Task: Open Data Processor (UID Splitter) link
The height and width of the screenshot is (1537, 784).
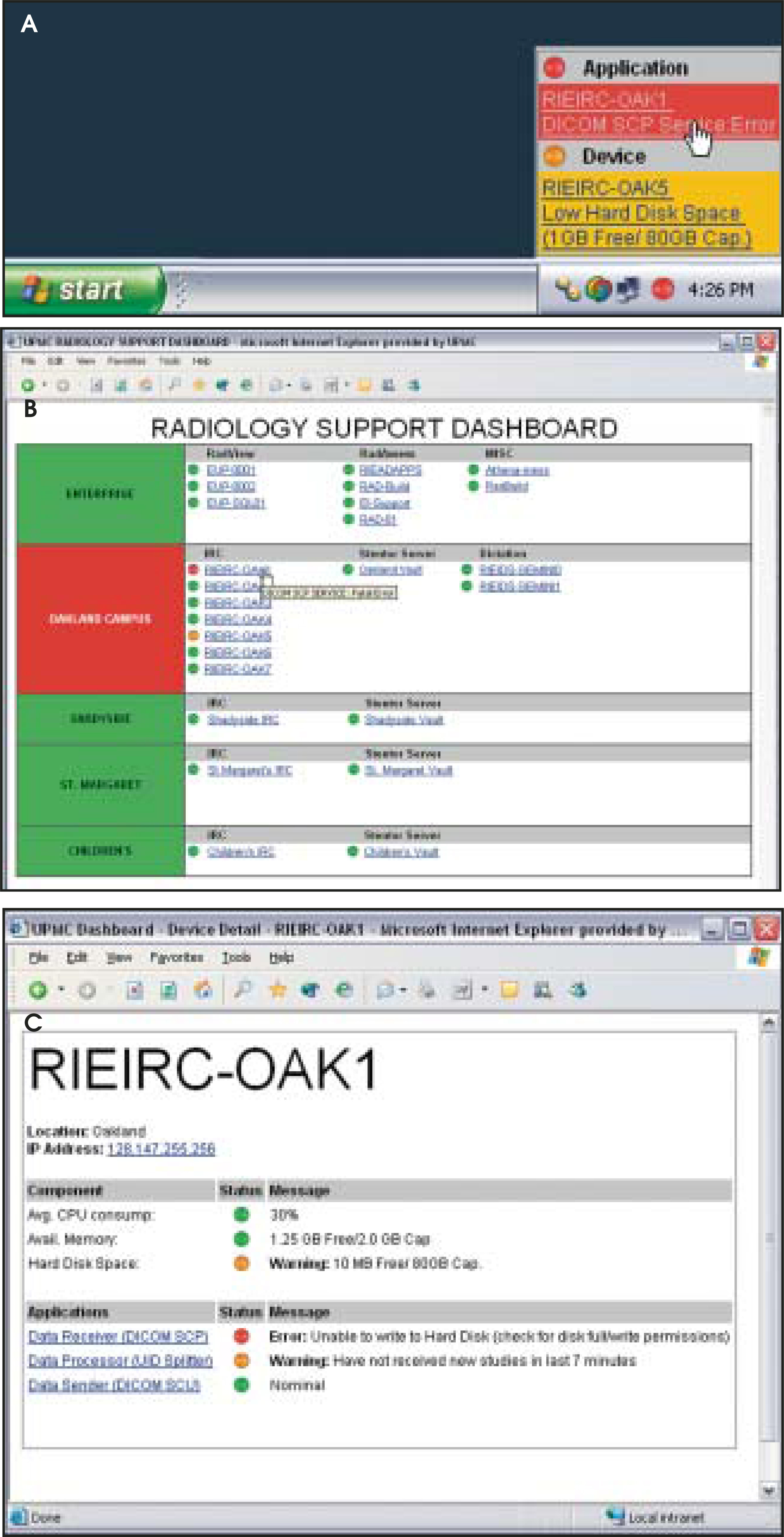Action: coord(121,1360)
